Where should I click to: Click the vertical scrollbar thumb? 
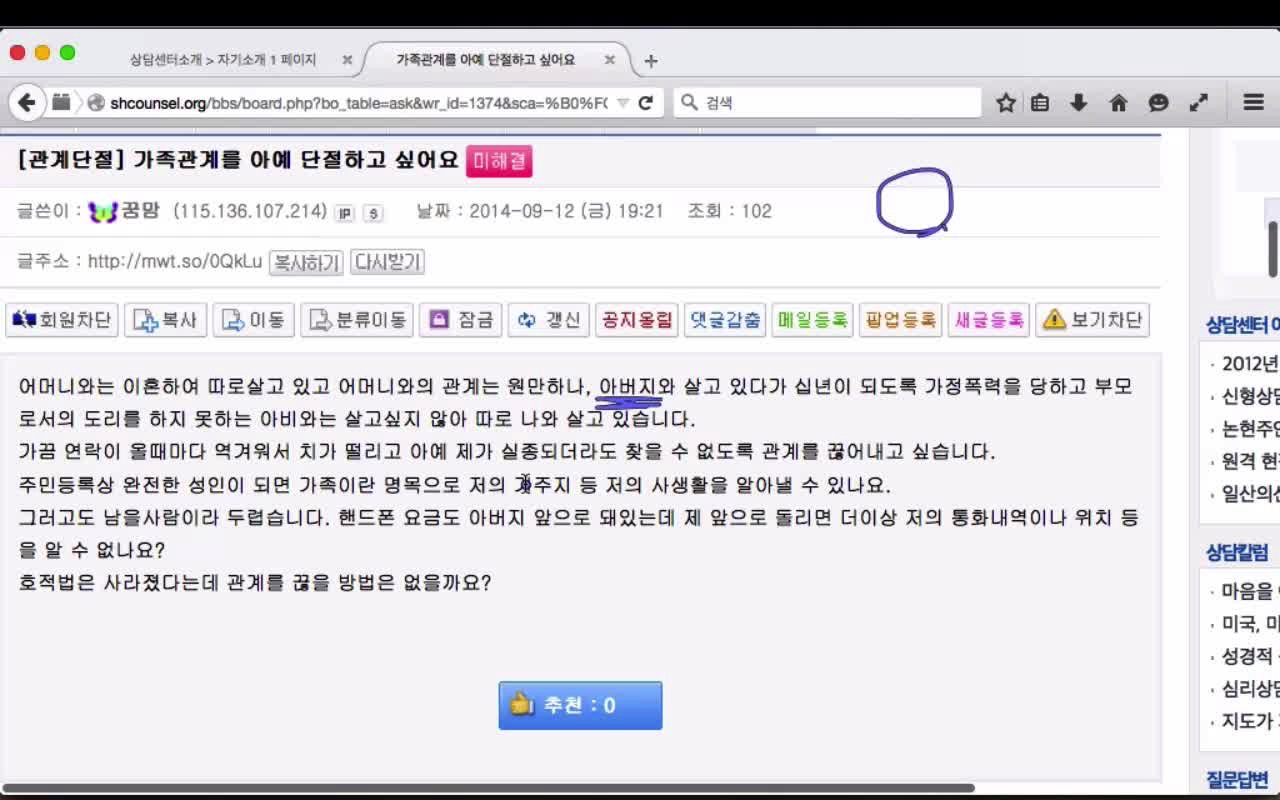pos(1273,248)
